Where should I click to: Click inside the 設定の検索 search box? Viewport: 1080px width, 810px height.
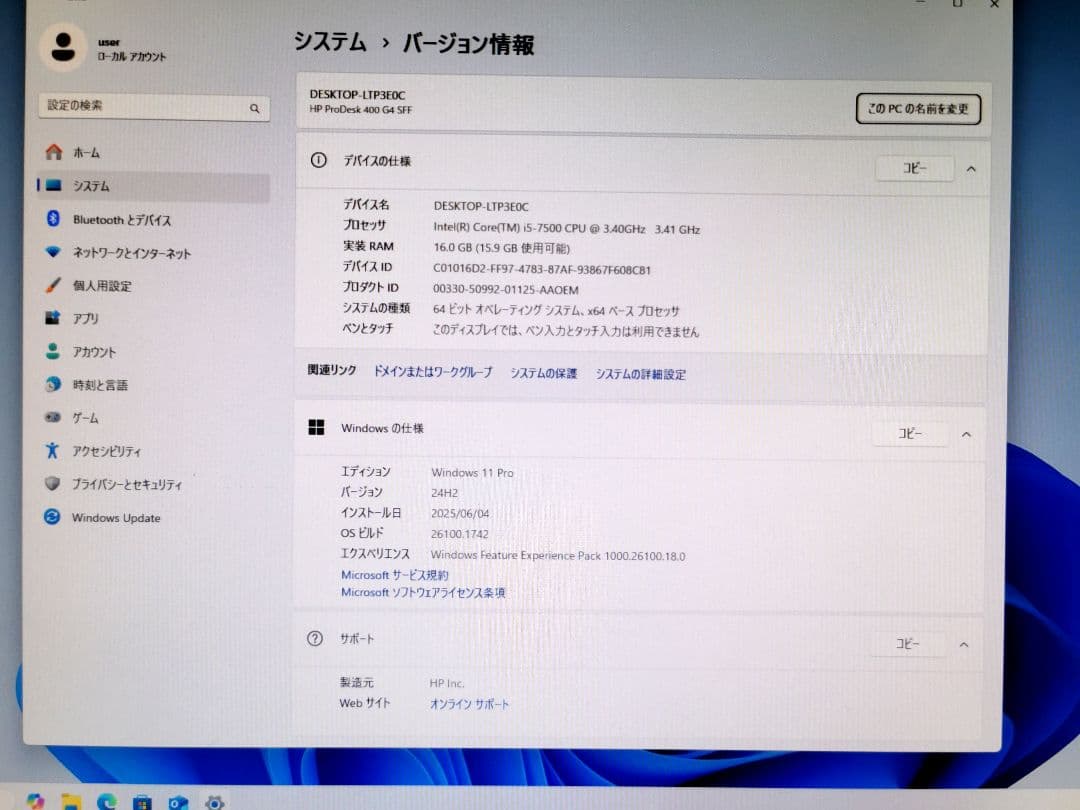(x=150, y=105)
